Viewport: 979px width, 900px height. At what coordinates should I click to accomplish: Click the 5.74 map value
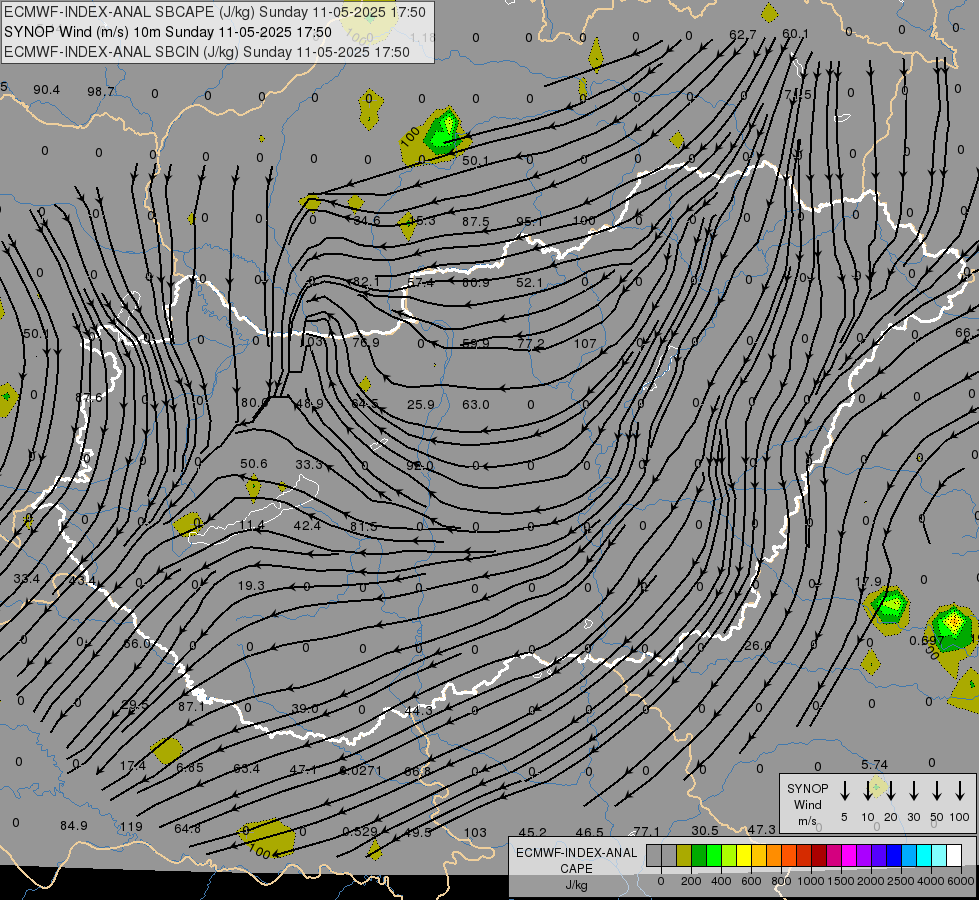coord(875,764)
